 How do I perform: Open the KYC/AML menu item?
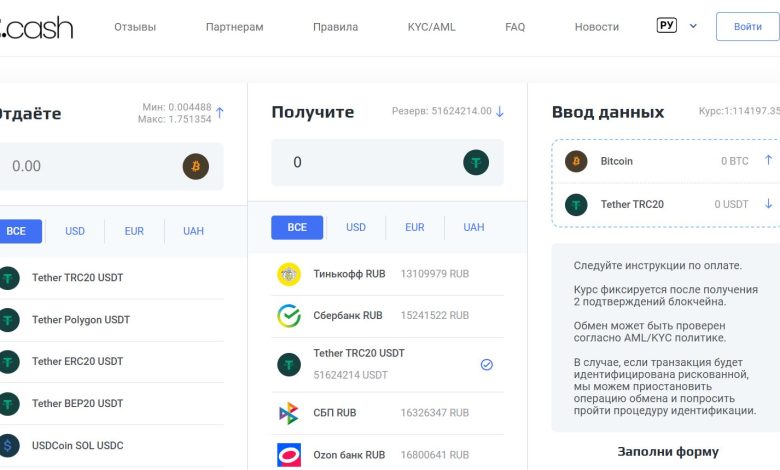click(431, 27)
